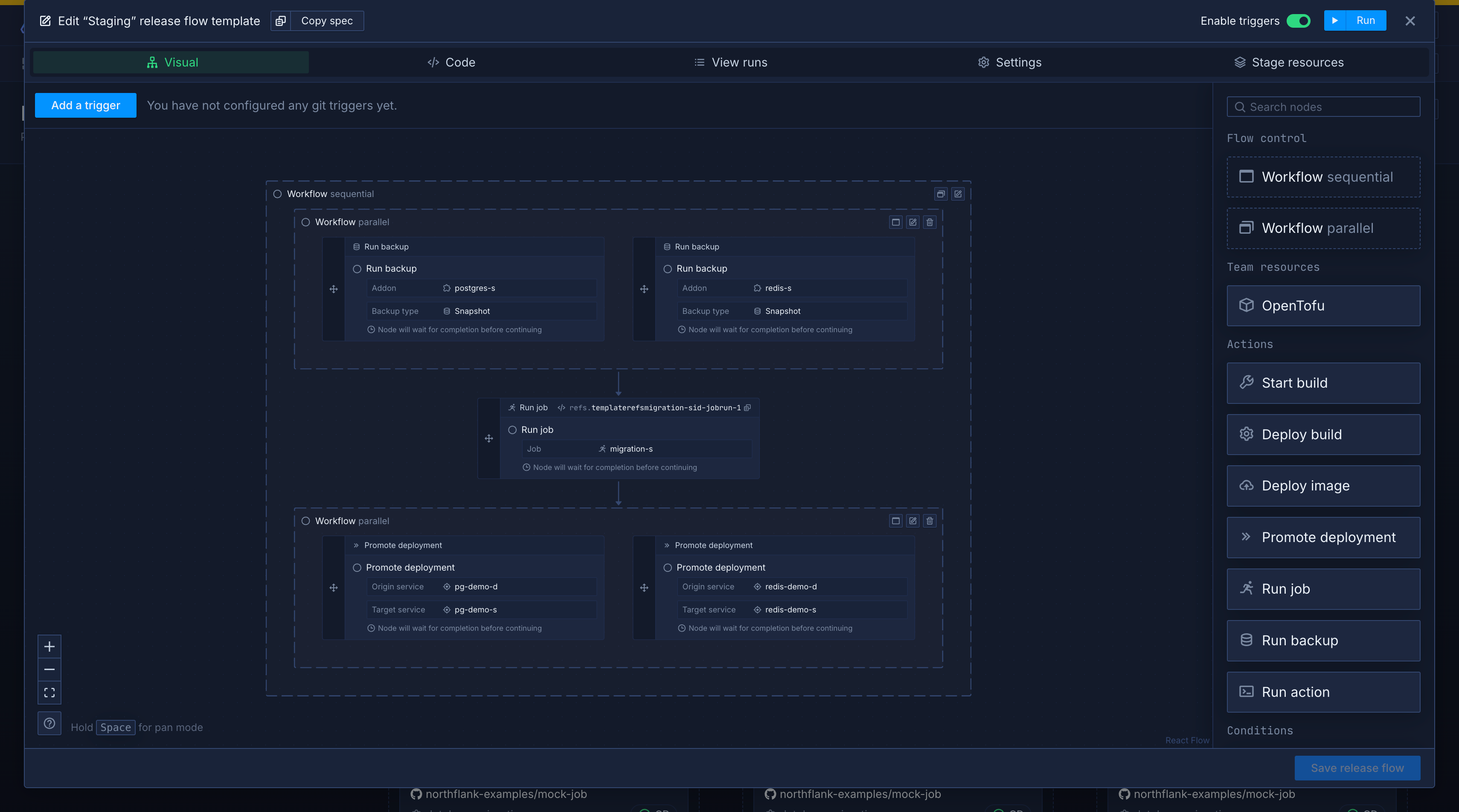Image resolution: width=1459 pixels, height=812 pixels.
Task: Click the redis-demo-s target service value
Action: coord(790,610)
